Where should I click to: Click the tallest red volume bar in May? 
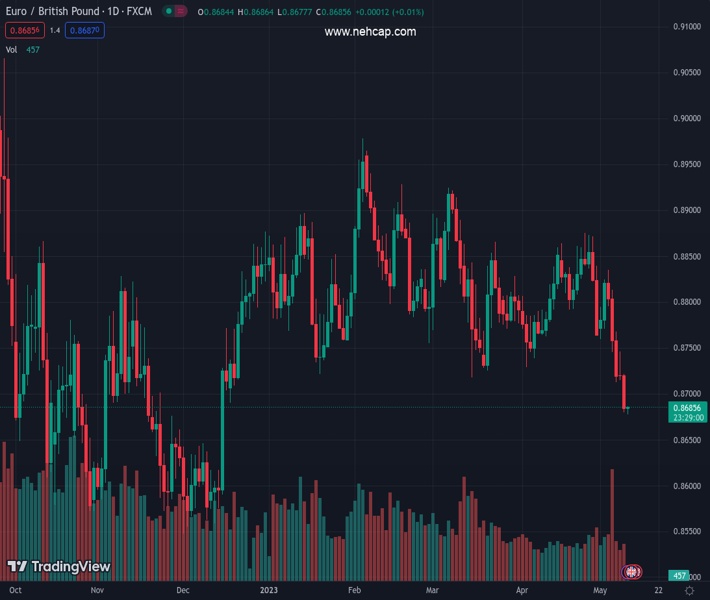pyautogui.click(x=612, y=520)
